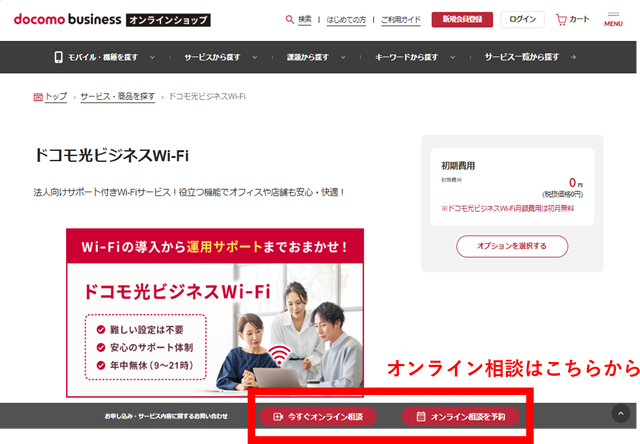Open サービス一覧から探す menu item
The height and width of the screenshot is (444, 640).
(x=522, y=57)
